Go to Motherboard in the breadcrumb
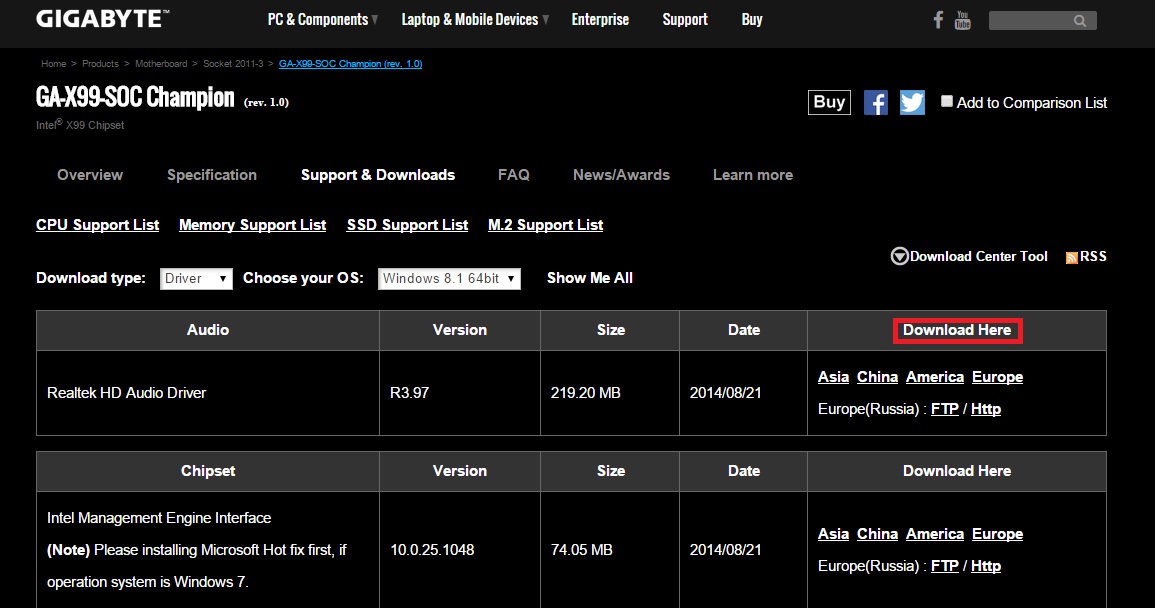 click(161, 64)
